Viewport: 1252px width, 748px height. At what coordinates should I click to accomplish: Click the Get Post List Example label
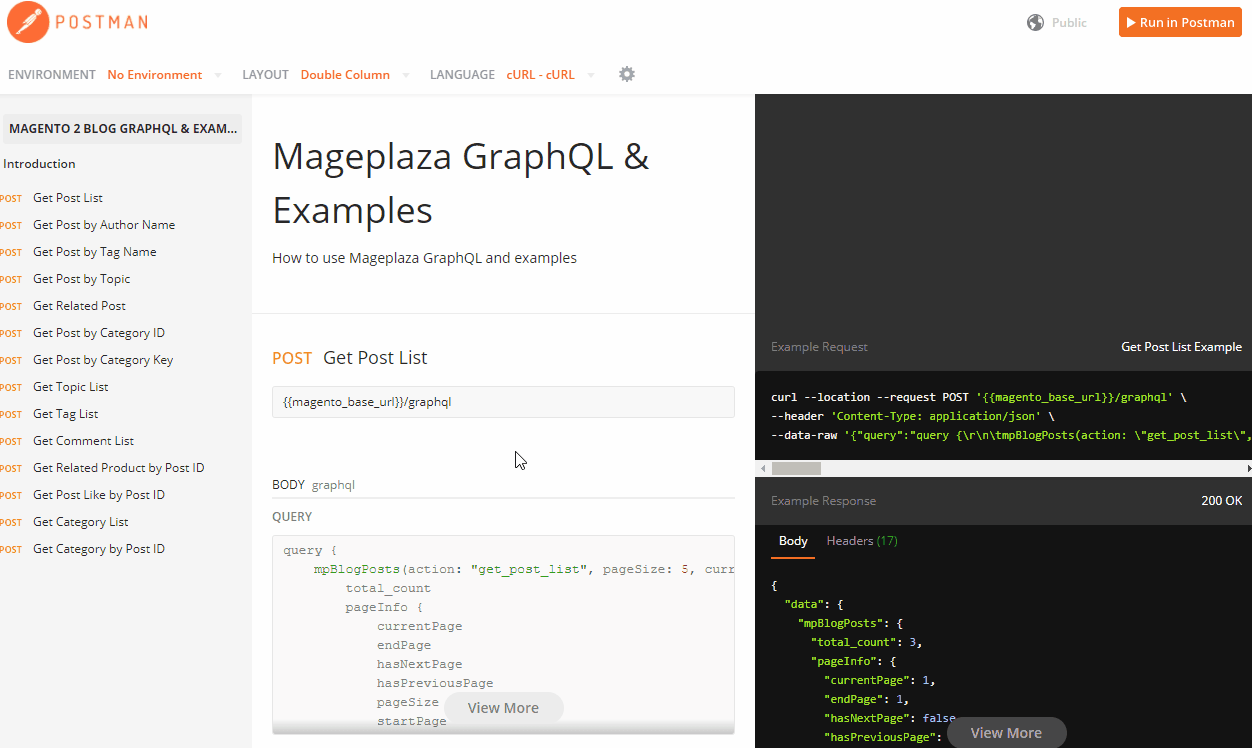tap(1181, 347)
